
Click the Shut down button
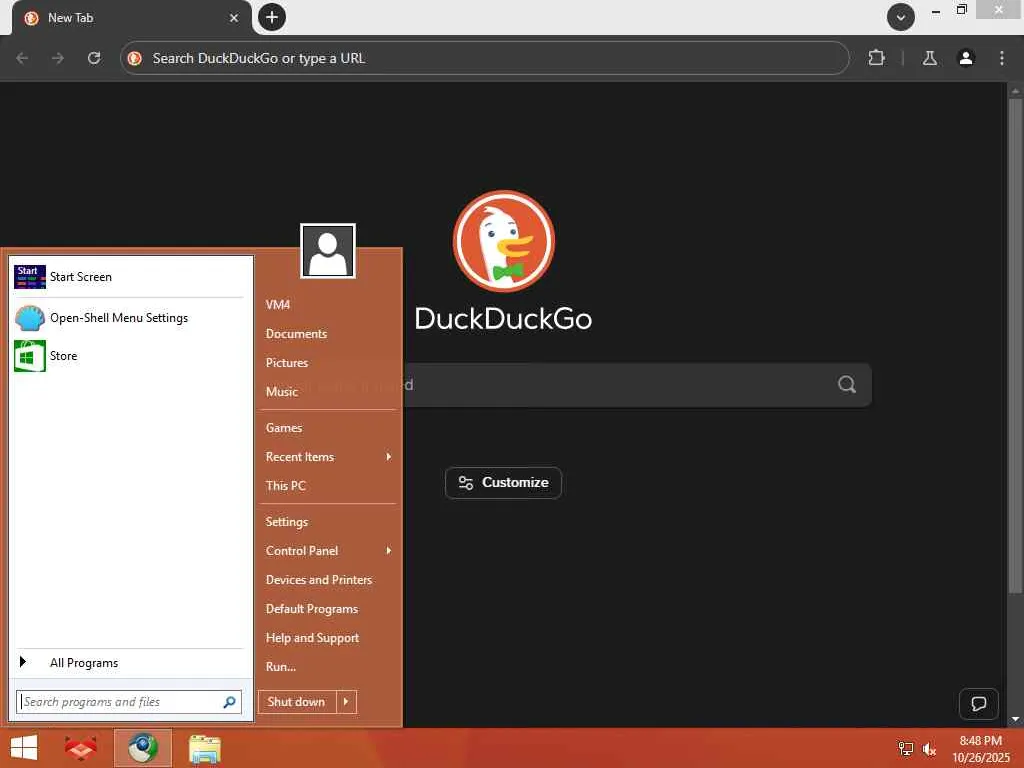point(297,702)
